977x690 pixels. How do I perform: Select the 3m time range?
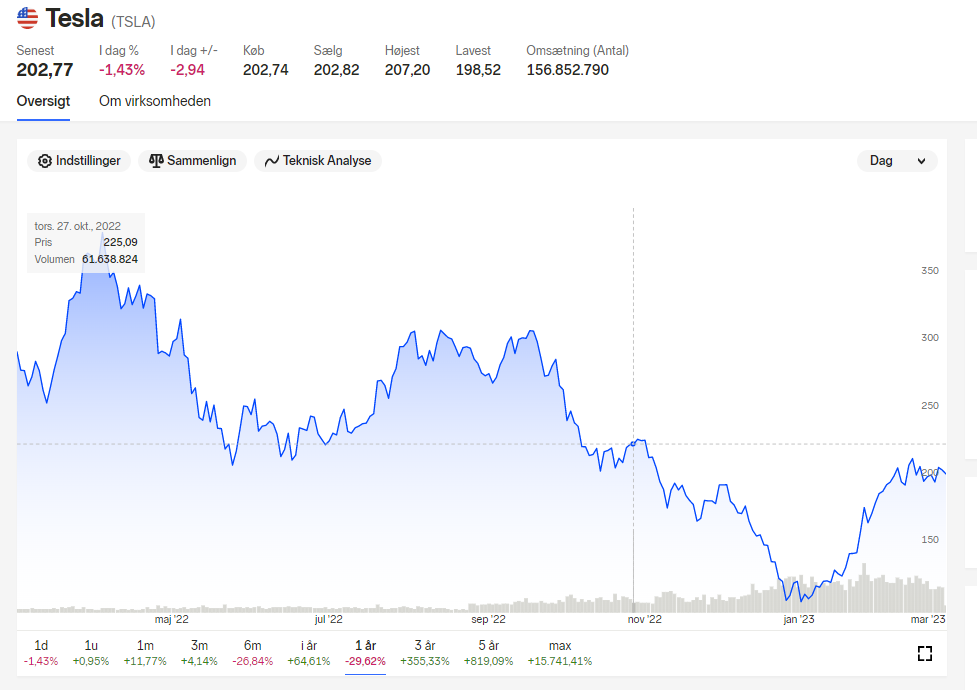[199, 653]
